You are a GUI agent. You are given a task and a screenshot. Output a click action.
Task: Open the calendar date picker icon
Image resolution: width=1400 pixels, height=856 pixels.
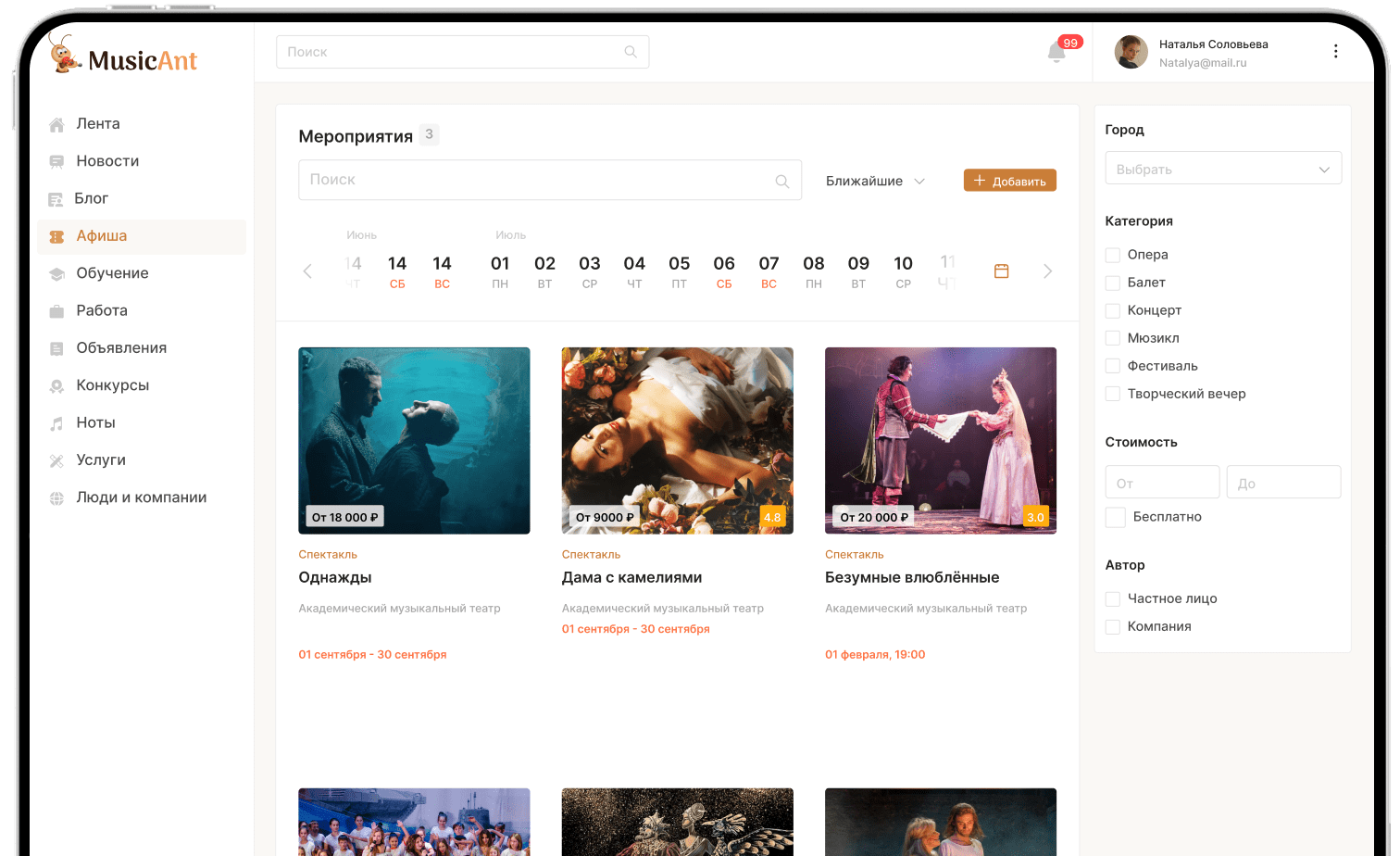(1001, 271)
